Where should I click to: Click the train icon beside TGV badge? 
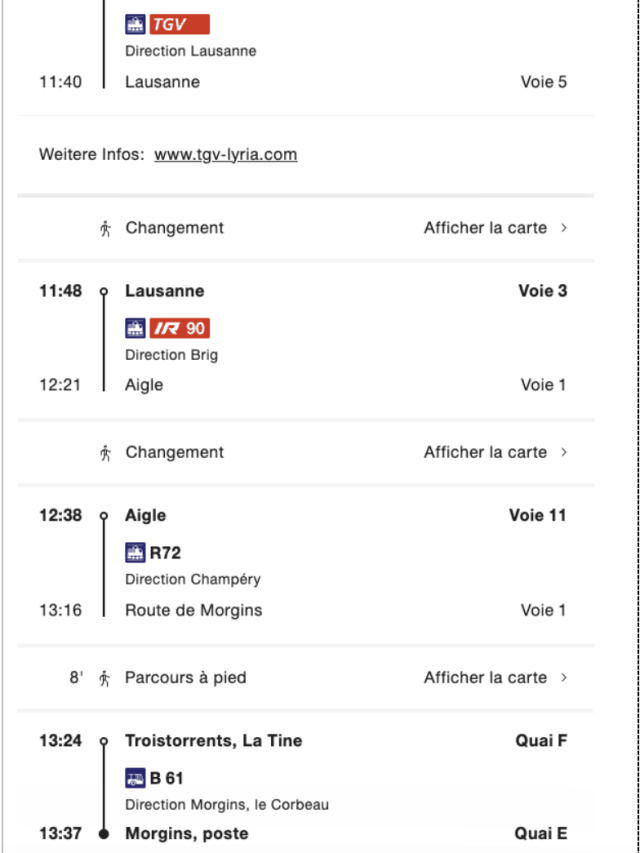coord(136,24)
